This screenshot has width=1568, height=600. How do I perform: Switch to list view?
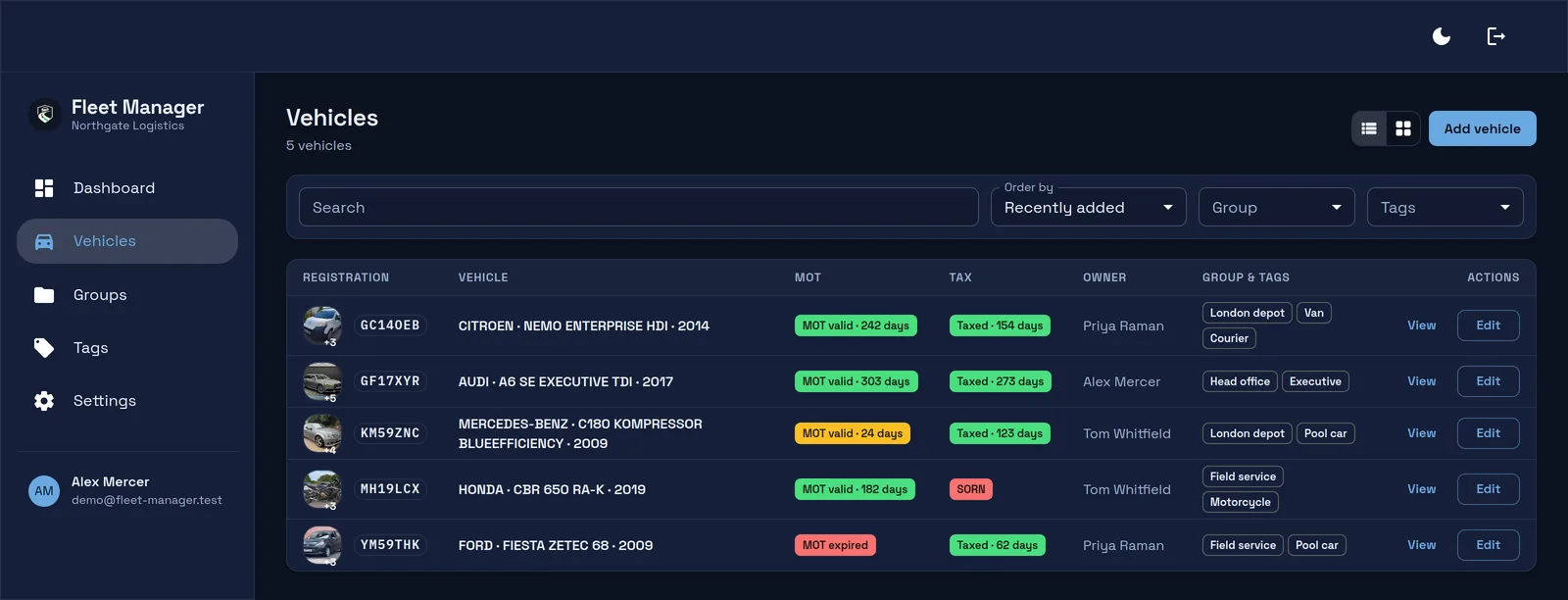[1369, 128]
